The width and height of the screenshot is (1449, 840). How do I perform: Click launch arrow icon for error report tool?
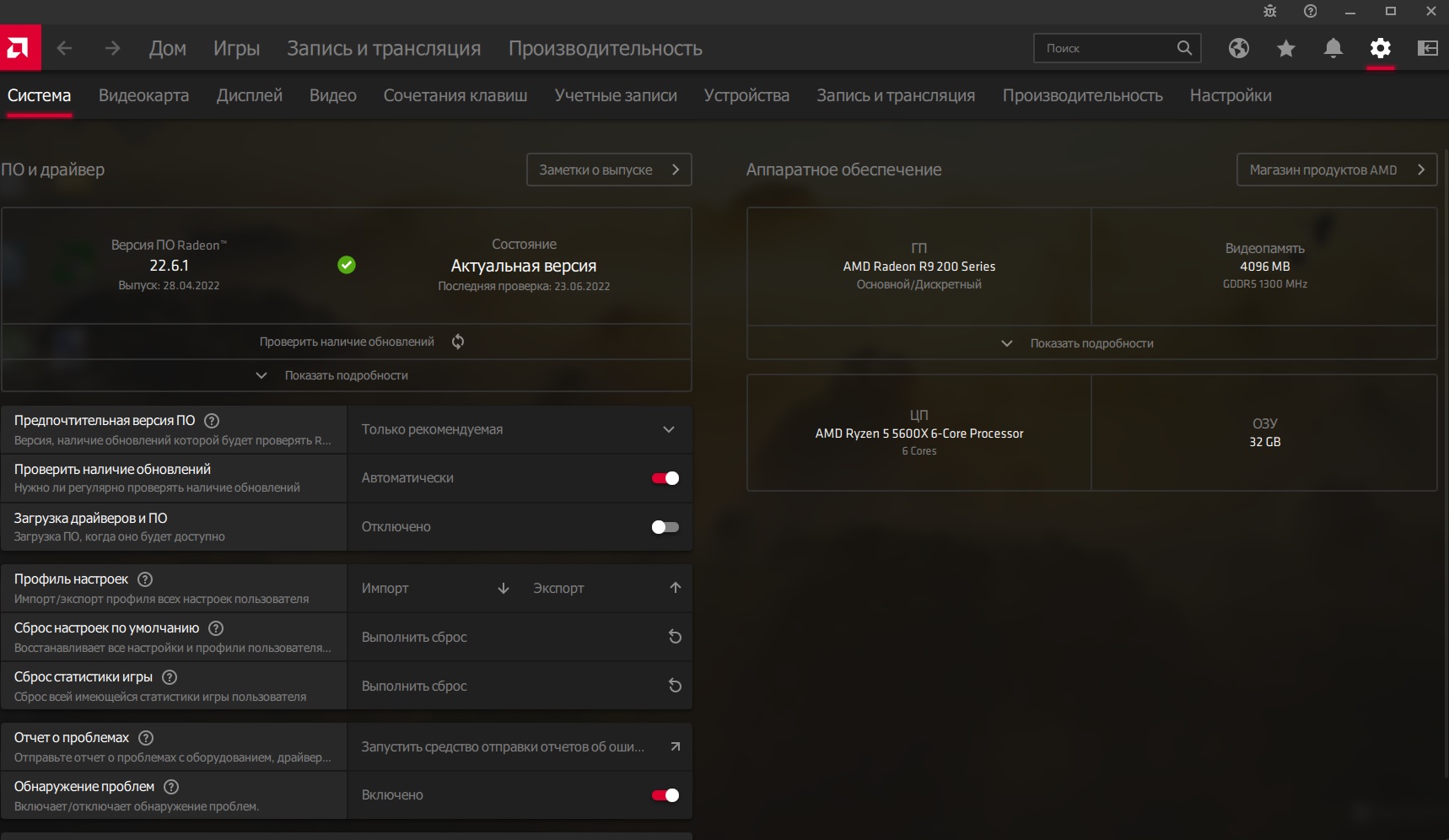(x=675, y=746)
